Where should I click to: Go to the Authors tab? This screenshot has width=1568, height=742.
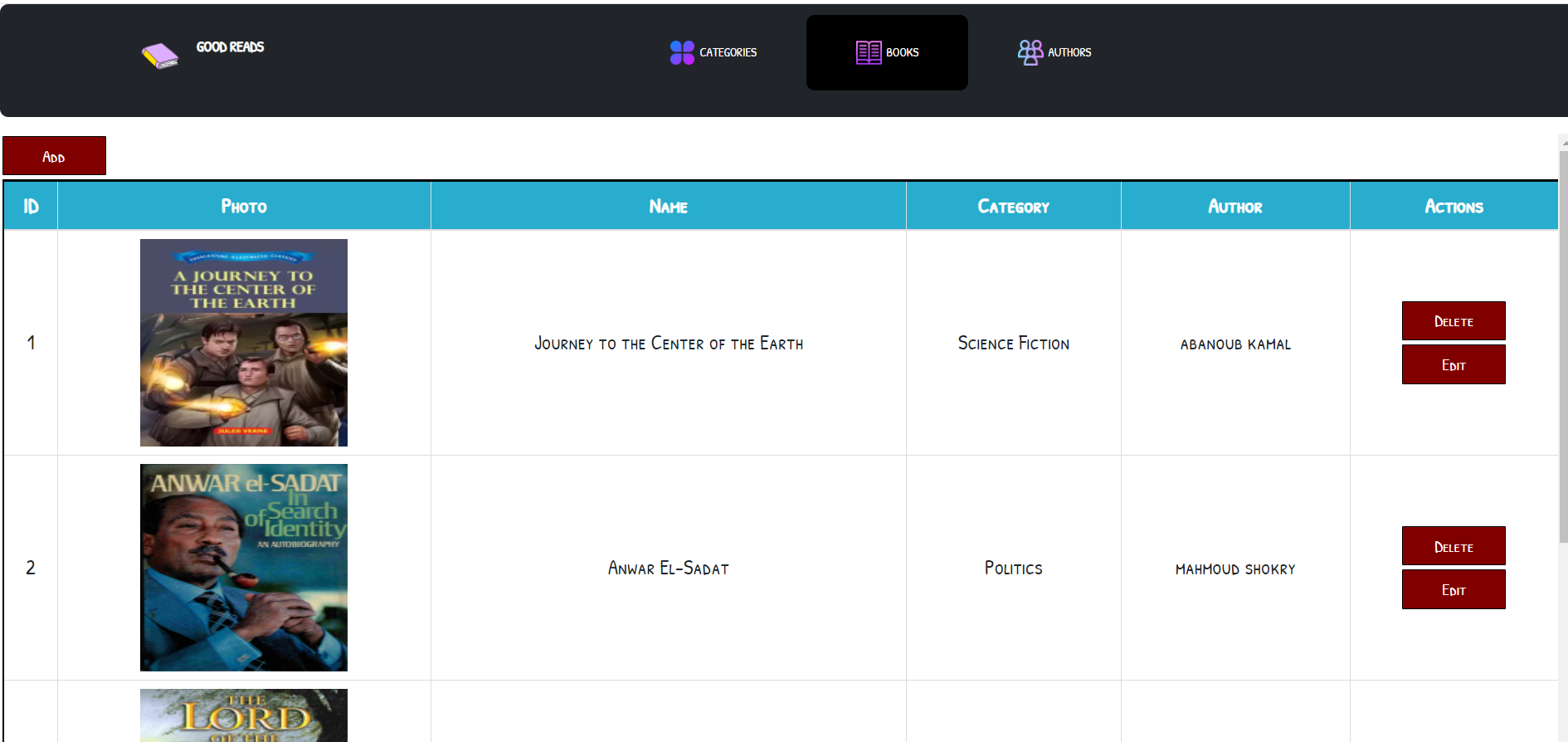pos(1054,52)
